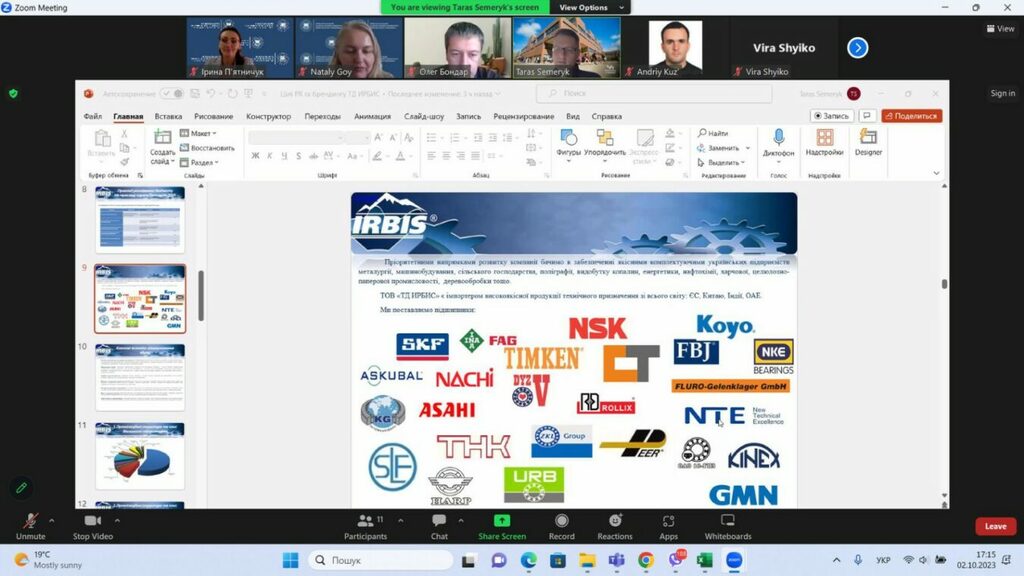Open the Анимация ribbon tab
This screenshot has width=1024, height=576.
click(372, 116)
